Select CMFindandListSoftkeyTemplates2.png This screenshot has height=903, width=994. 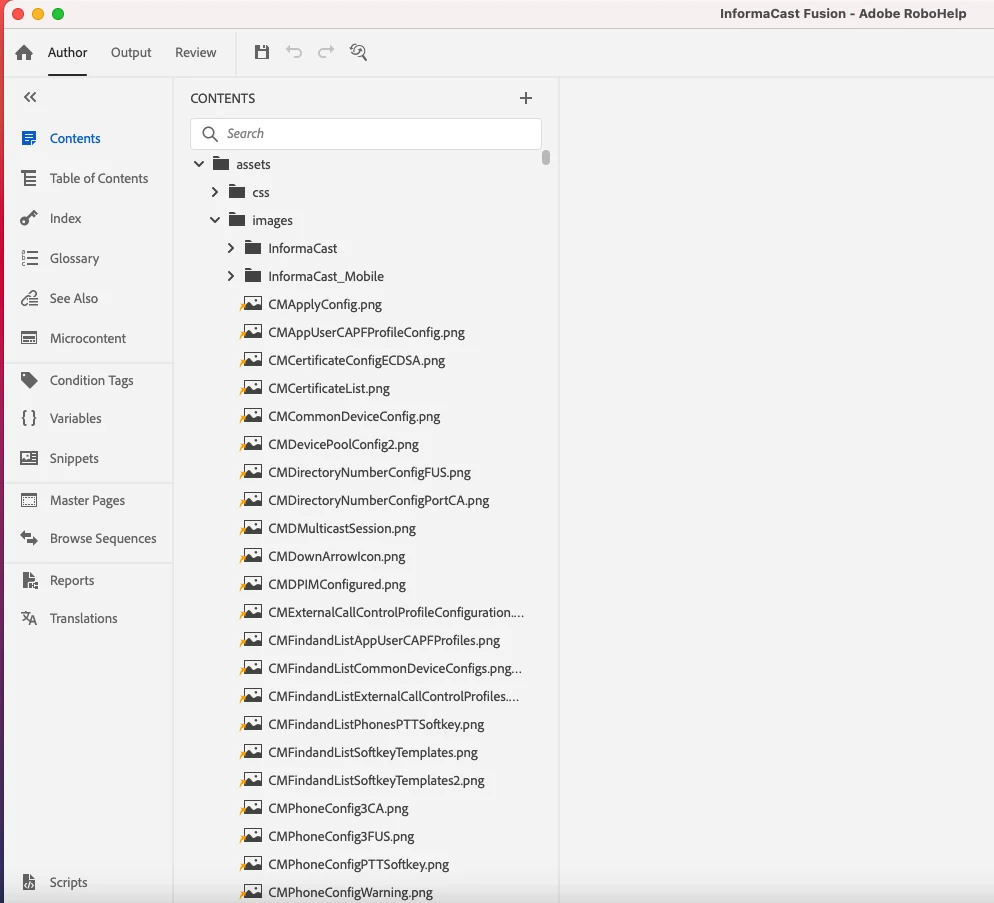pyautogui.click(x=376, y=780)
